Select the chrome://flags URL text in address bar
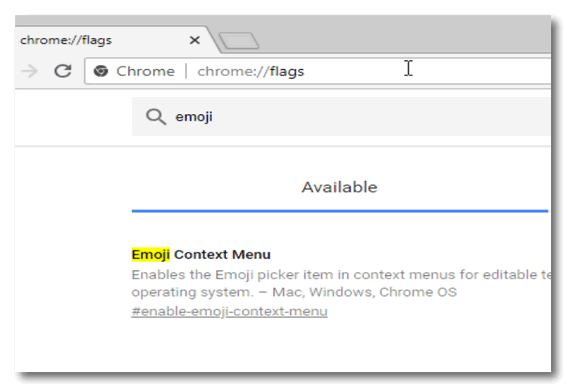The height and width of the screenshot is (388, 567). tap(250, 72)
